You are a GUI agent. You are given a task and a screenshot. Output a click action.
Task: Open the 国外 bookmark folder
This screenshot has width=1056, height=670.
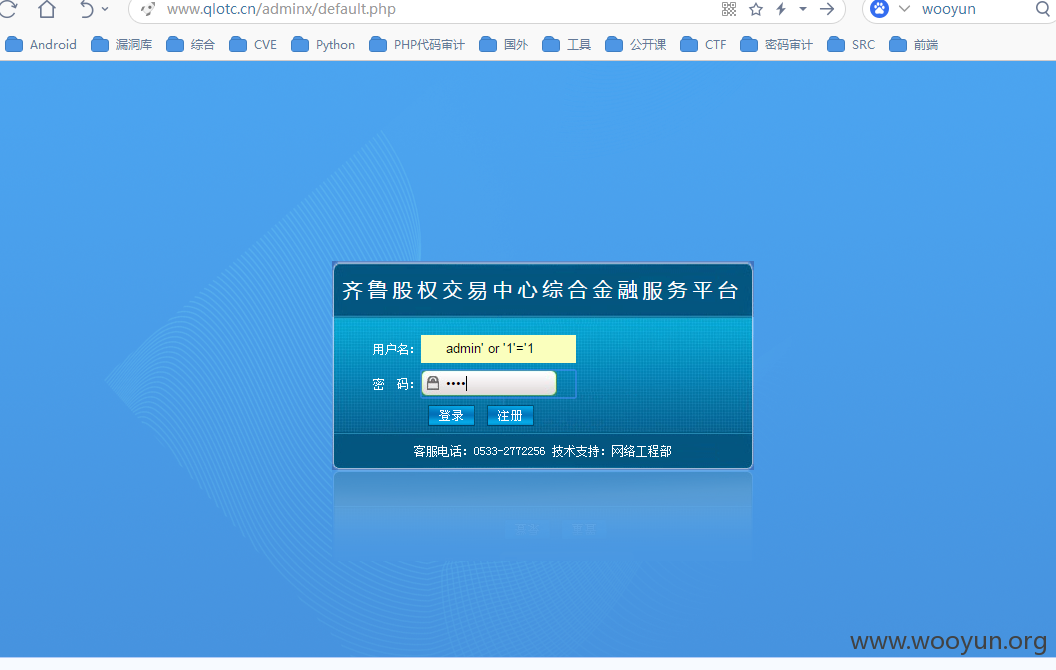click(x=504, y=44)
